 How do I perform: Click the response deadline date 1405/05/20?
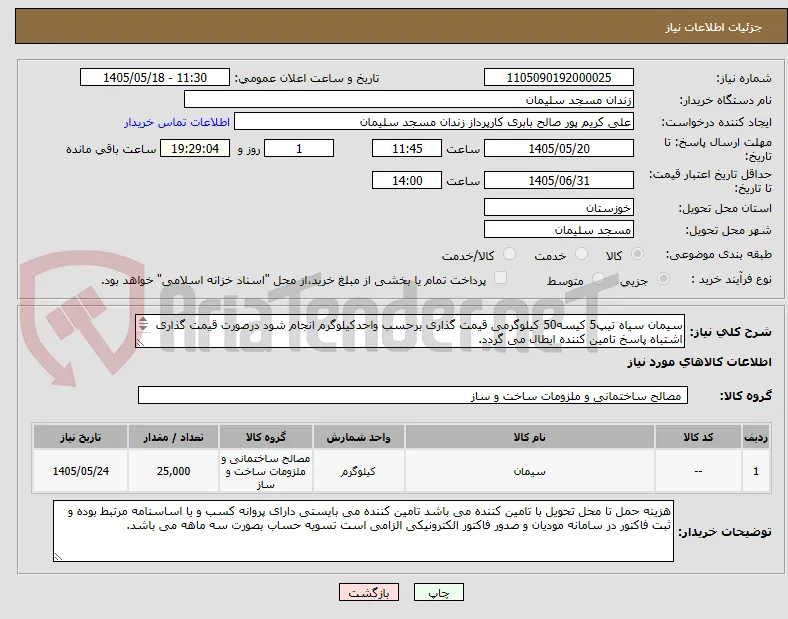(558, 149)
